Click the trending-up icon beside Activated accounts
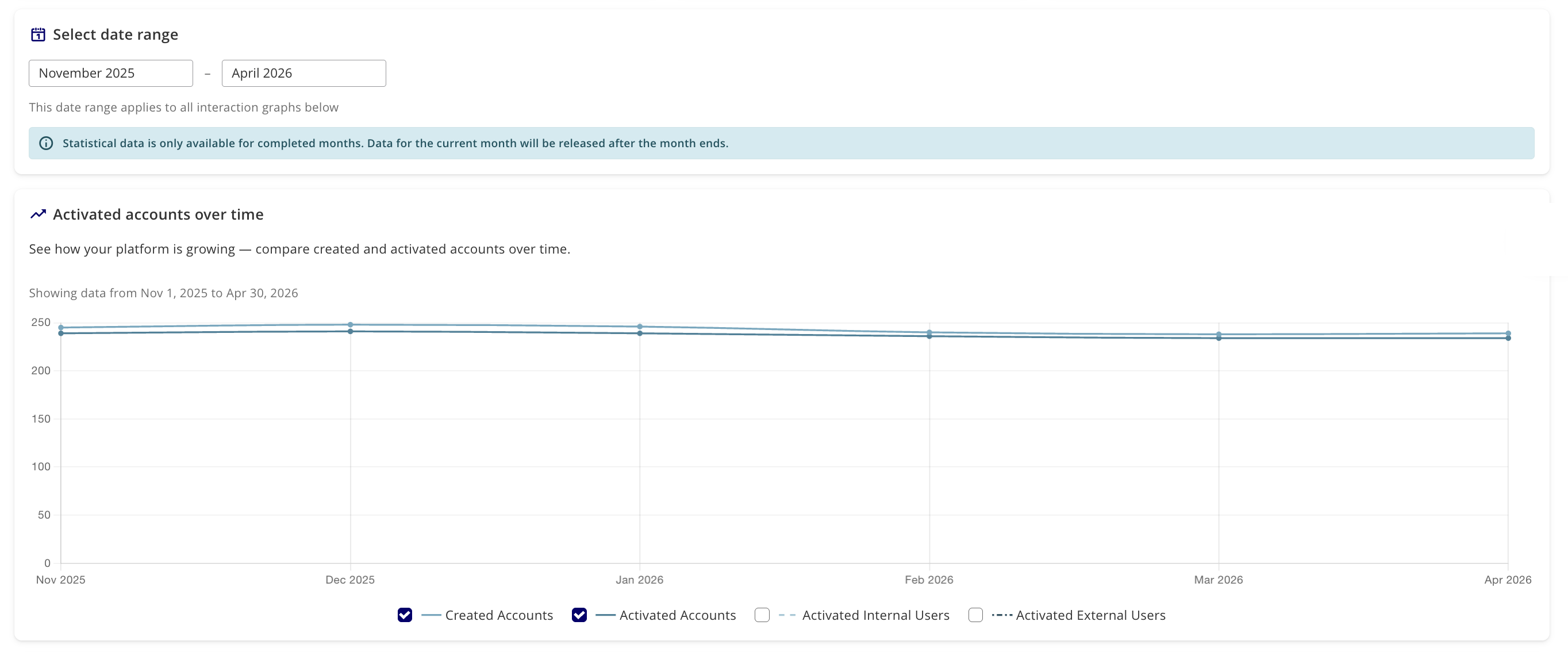Viewport: 1568px width, 652px height. [38, 214]
